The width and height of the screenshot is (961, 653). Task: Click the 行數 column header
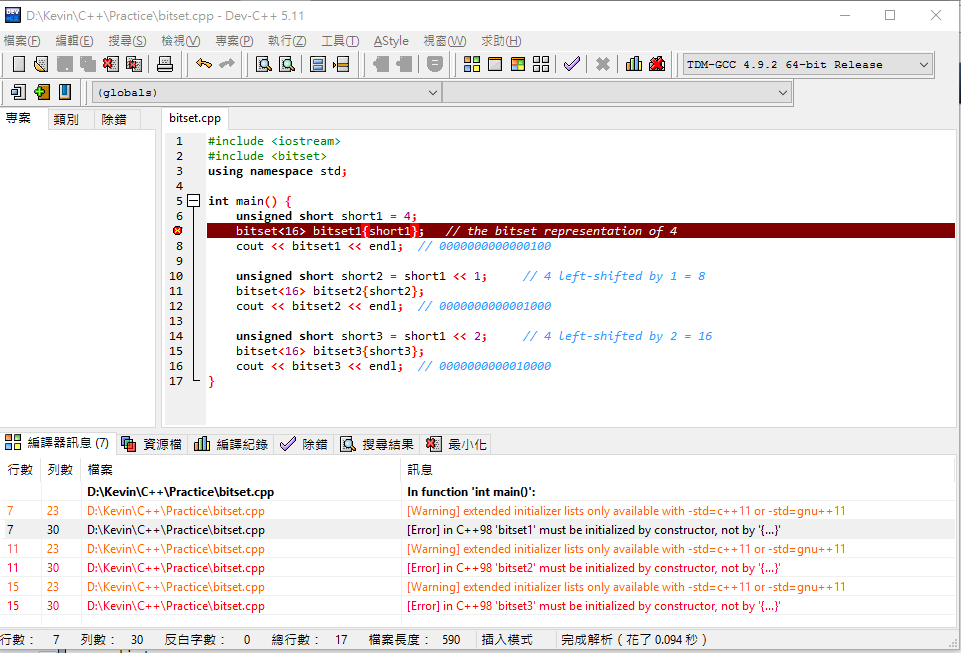click(20, 470)
